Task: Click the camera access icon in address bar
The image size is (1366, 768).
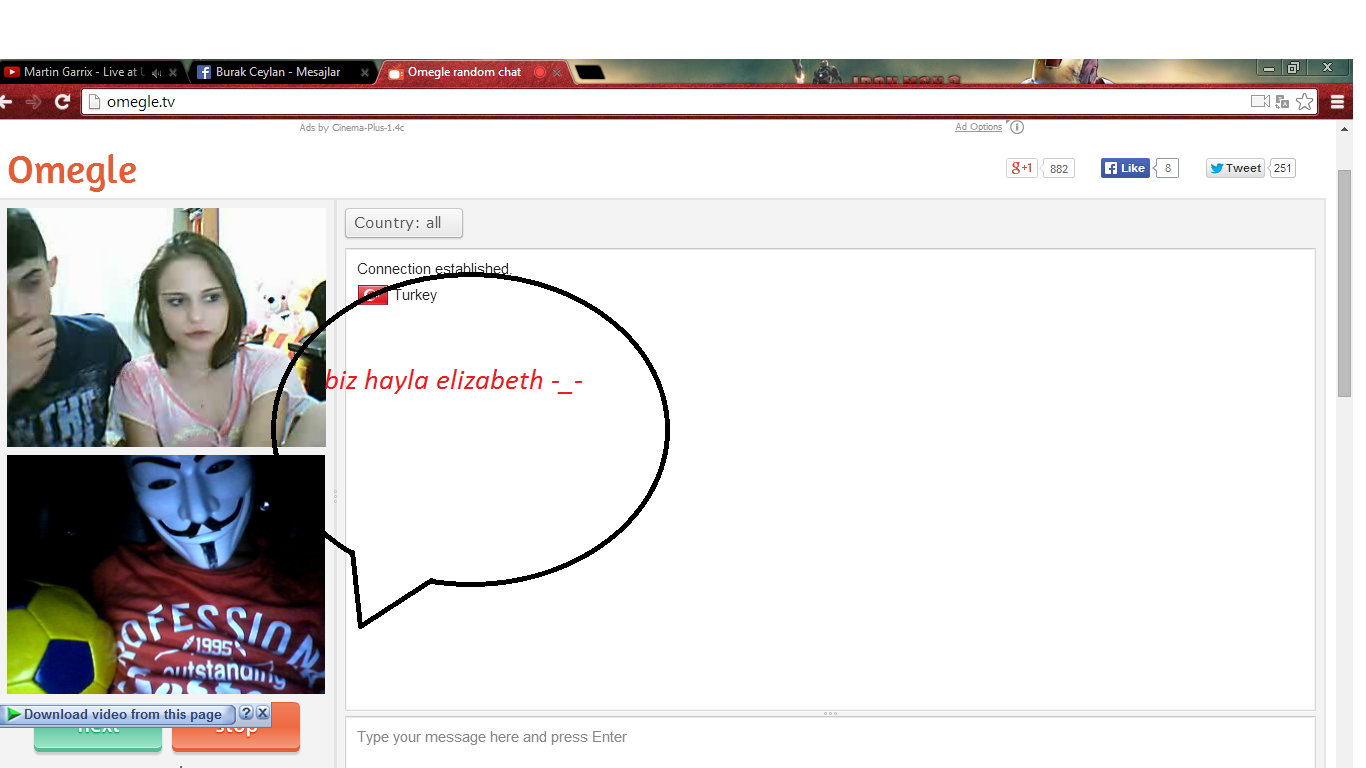Action: coord(1260,101)
